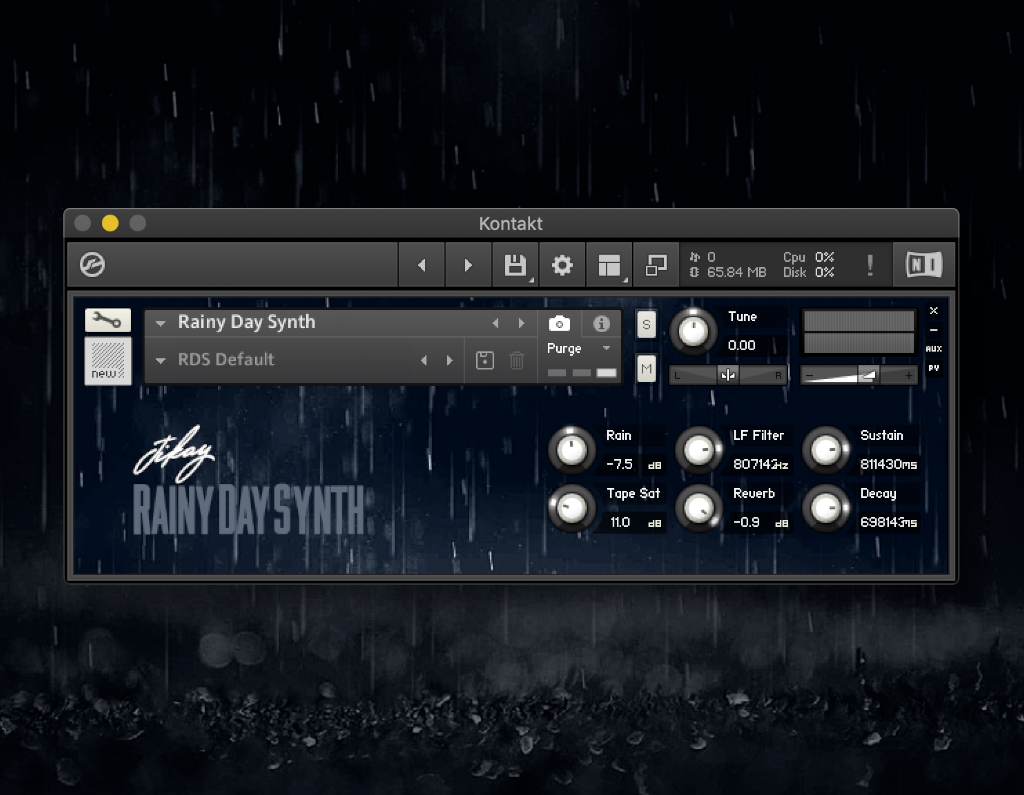The width and height of the screenshot is (1024, 795).
Task: Click the instrument volume slider handle
Action: [x=868, y=375]
